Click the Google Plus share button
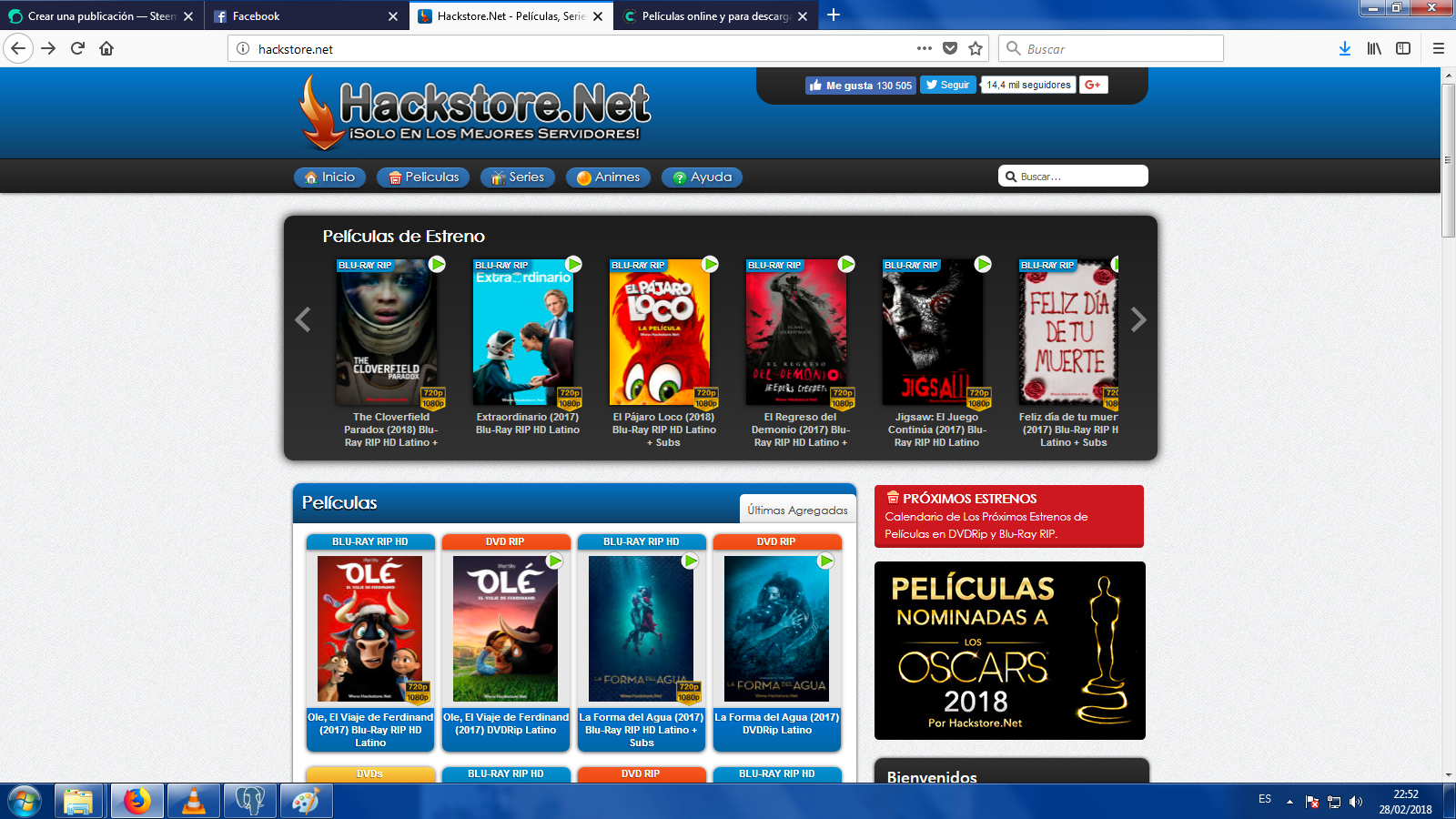The width and height of the screenshot is (1456, 819). 1093,85
